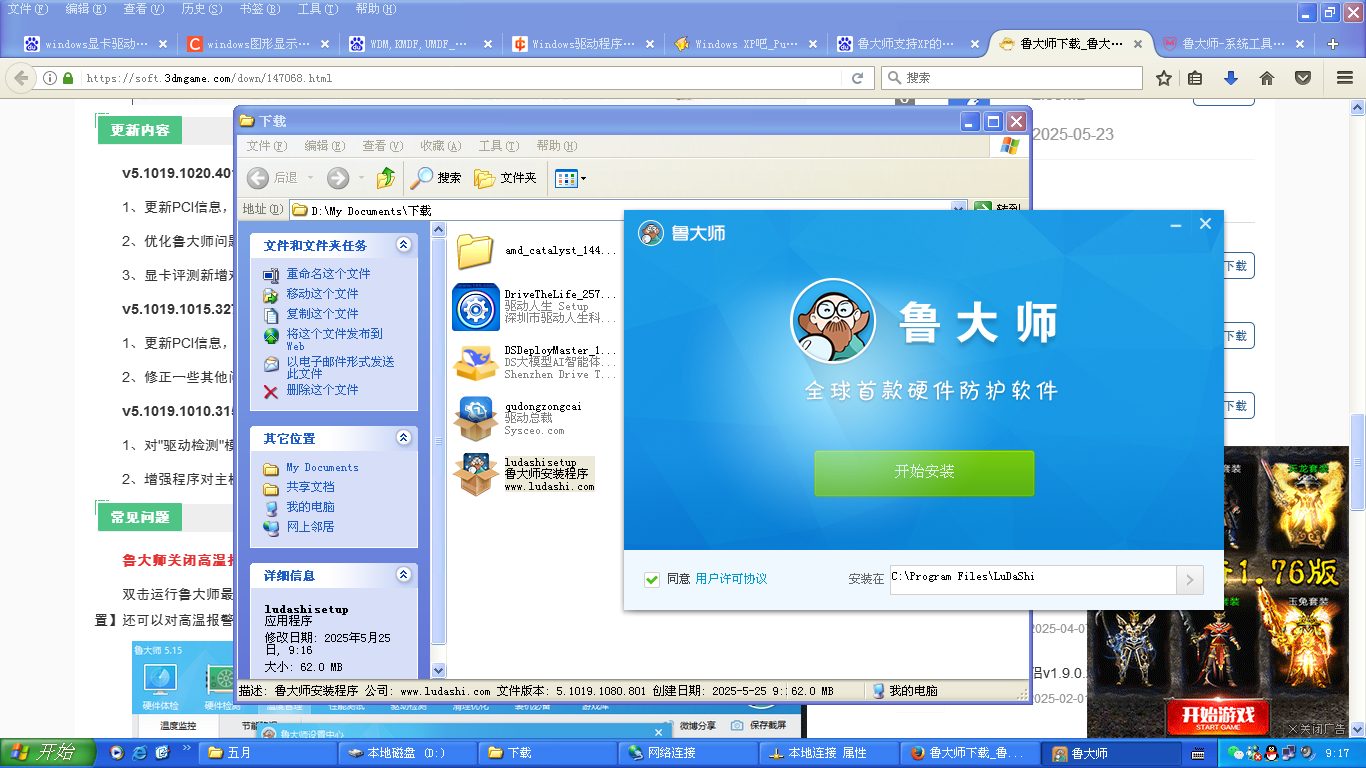Screen dimensions: 1366x768
Task: Switch to windows显卡驱动 browser tab
Action: (97, 44)
